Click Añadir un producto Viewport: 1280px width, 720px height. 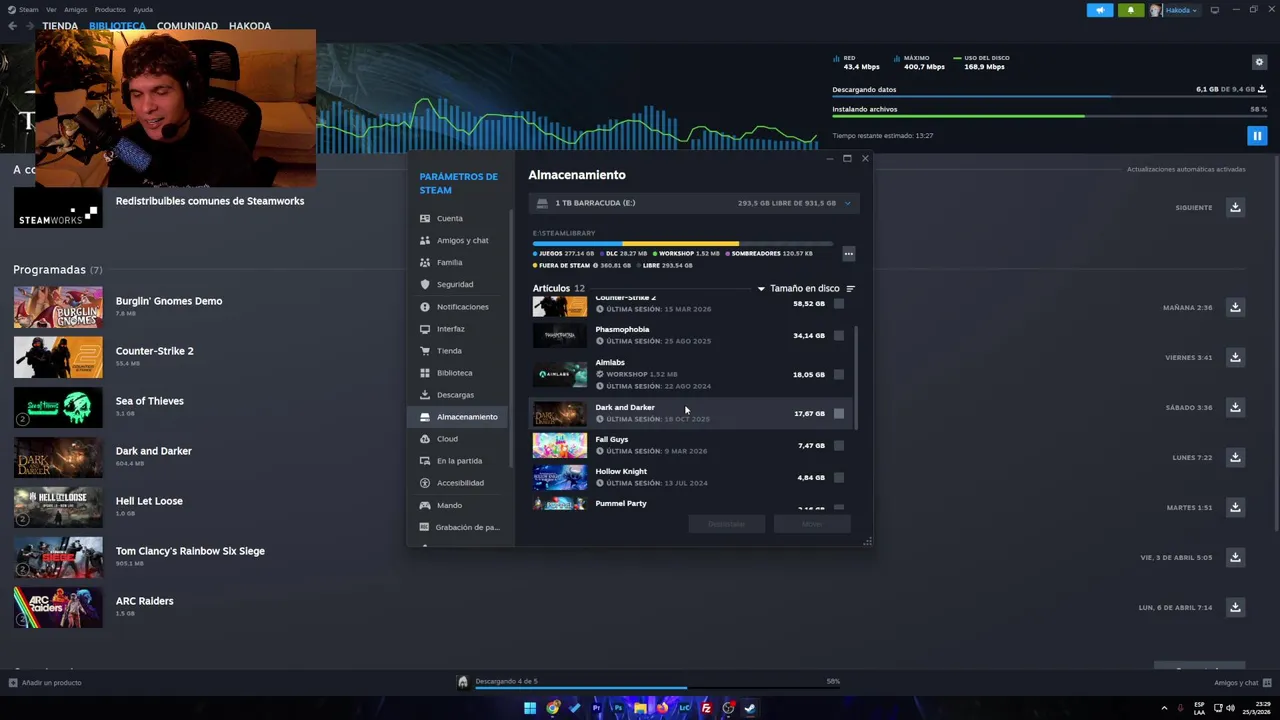(x=46, y=683)
